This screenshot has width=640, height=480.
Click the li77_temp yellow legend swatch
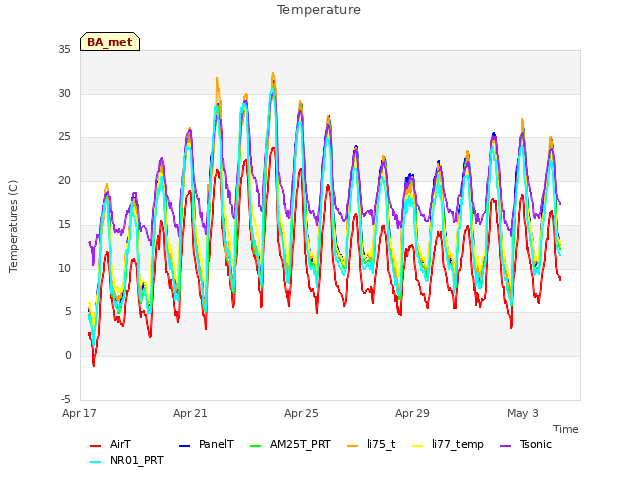pyautogui.click(x=418, y=446)
